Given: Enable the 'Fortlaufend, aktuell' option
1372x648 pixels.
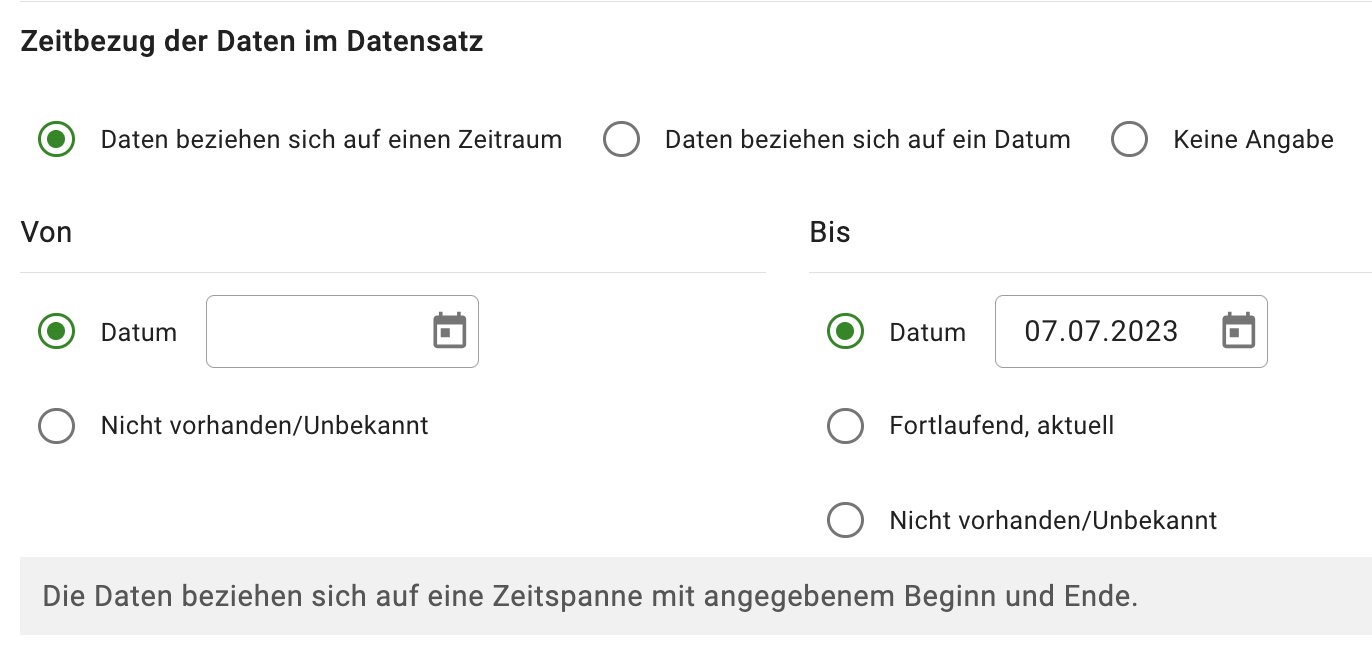Looking at the screenshot, I should coord(845,425).
